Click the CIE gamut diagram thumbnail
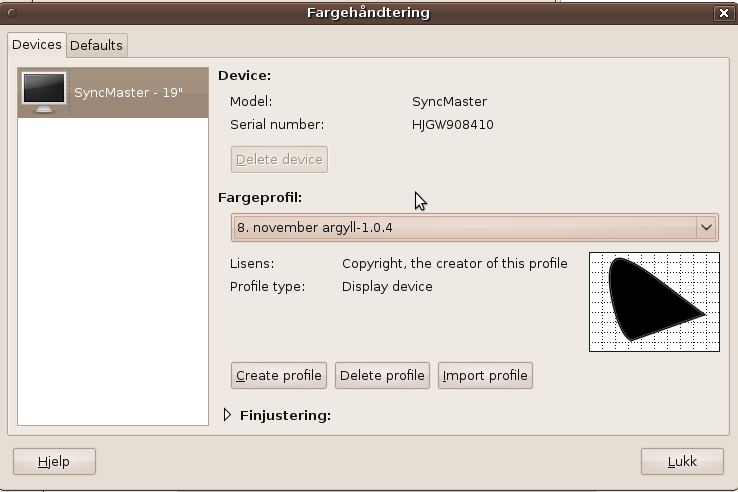Image resolution: width=738 pixels, height=492 pixels. pos(654,302)
